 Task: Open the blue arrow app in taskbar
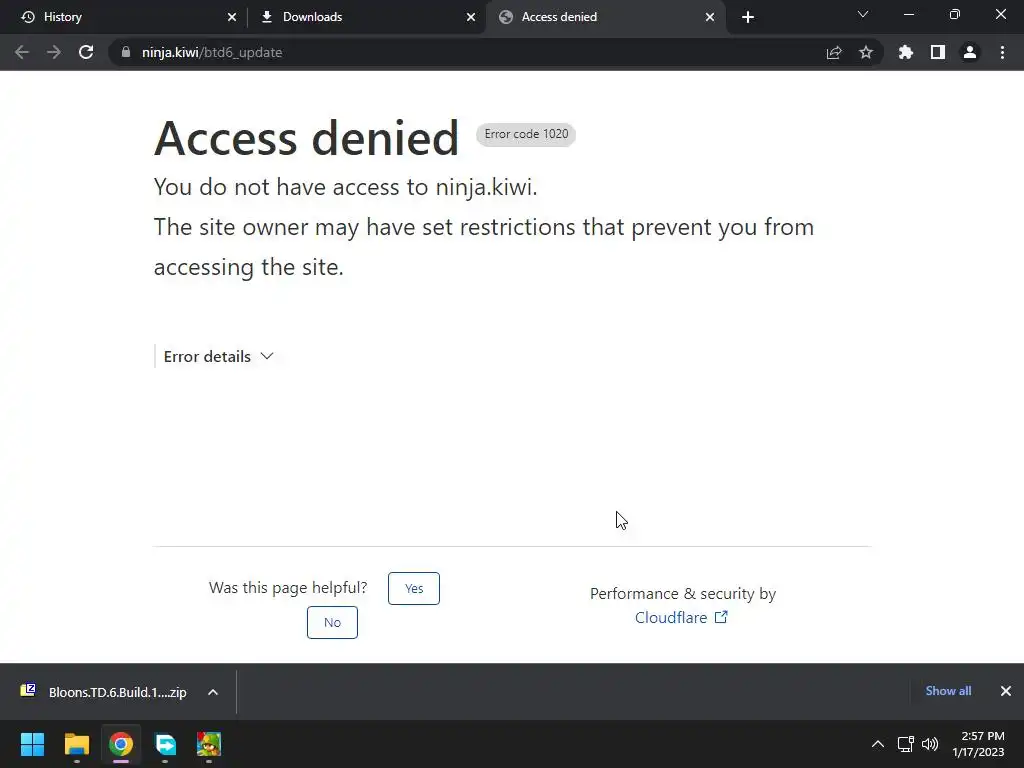(165, 744)
